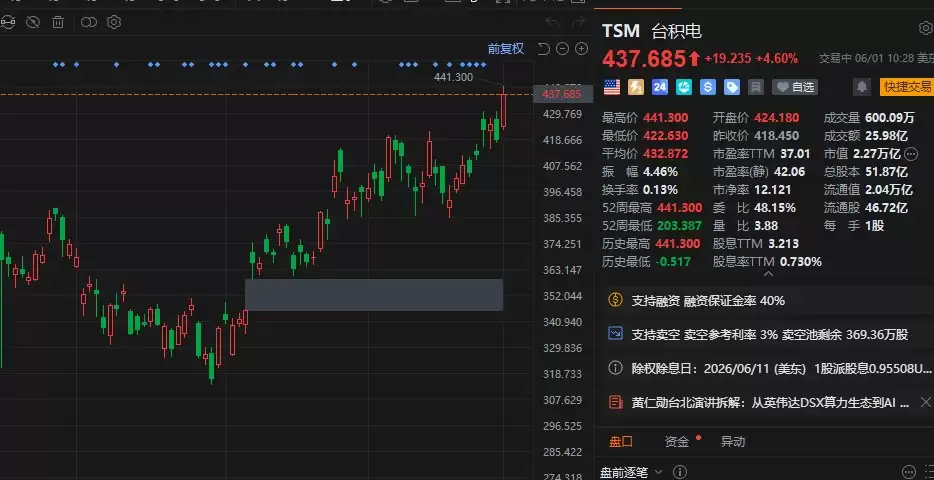Click the orange 快捷交易 button
The width and height of the screenshot is (934, 480).
click(x=907, y=87)
